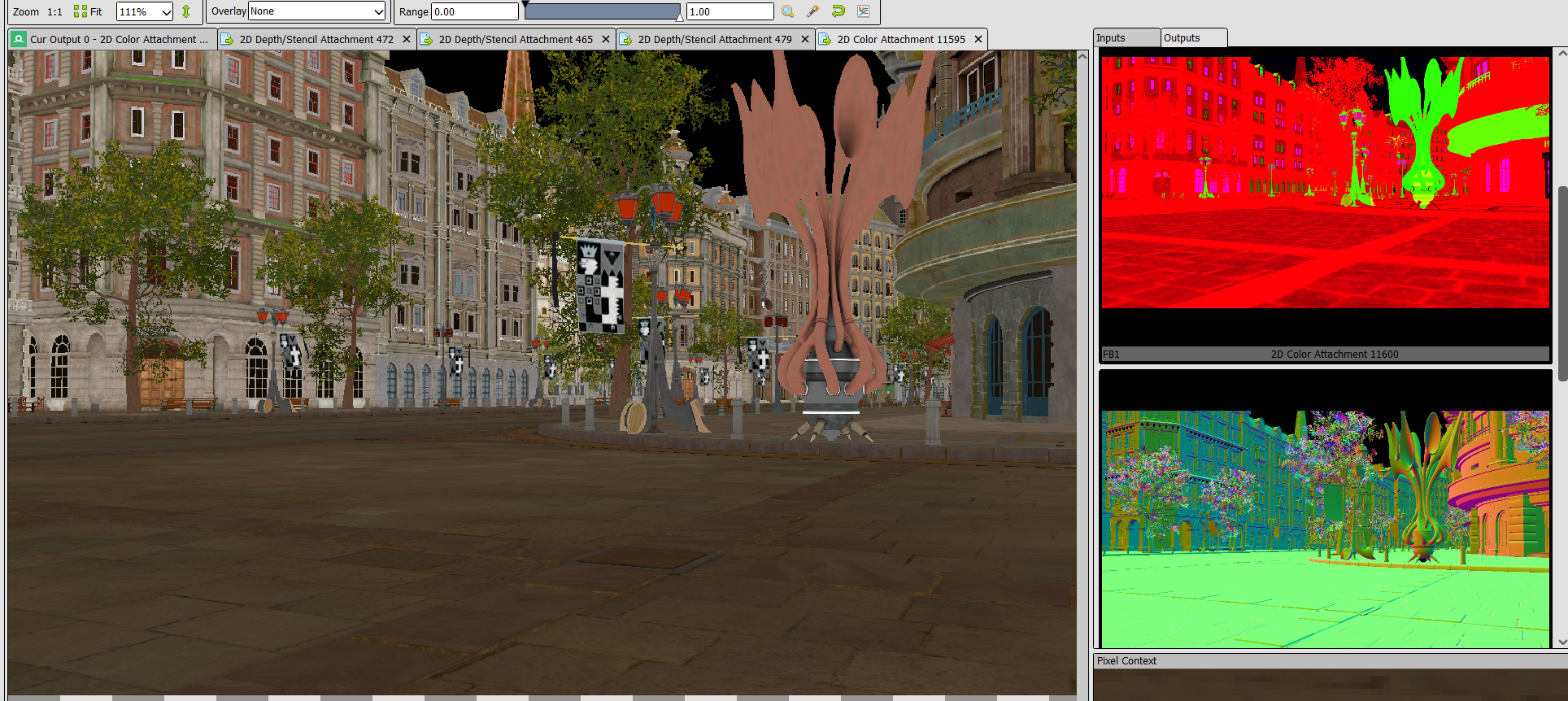Switch to the Outputs tab
This screenshot has height=701, width=1568.
point(1192,38)
